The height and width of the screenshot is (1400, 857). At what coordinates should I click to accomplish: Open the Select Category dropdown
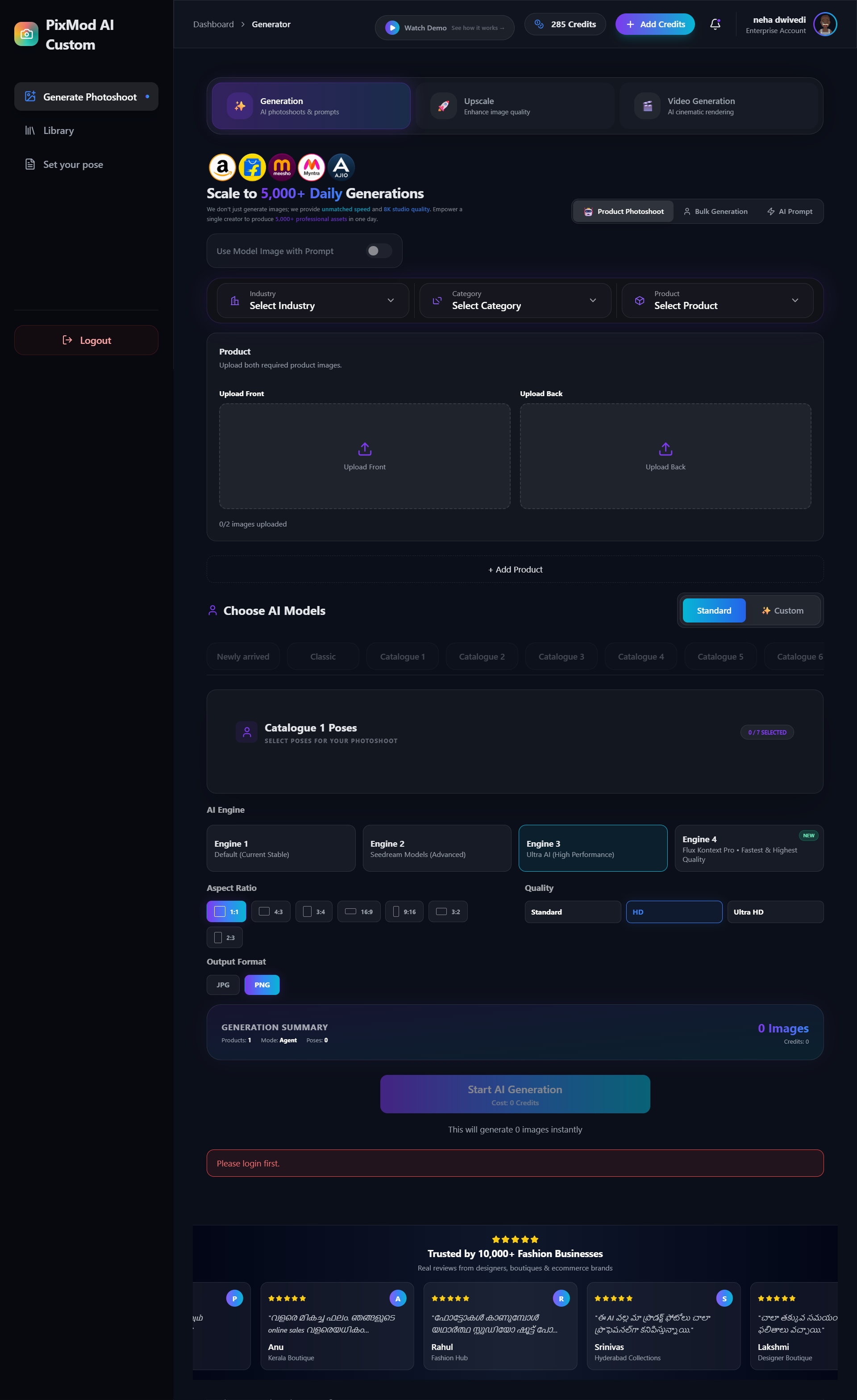(x=515, y=301)
